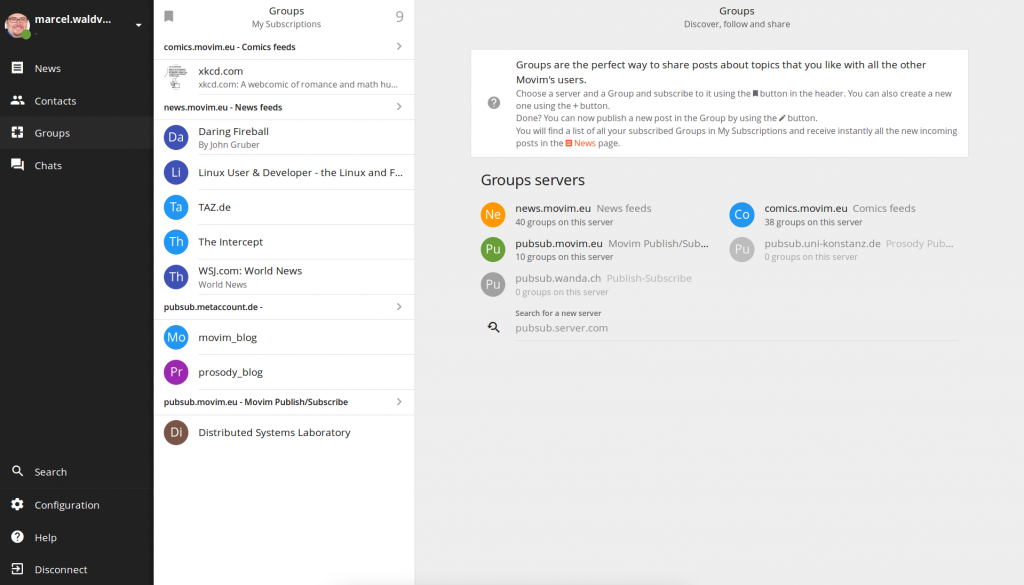The width and height of the screenshot is (1024, 585).
Task: Open the Linux User & Developer group
Action: coord(284,172)
